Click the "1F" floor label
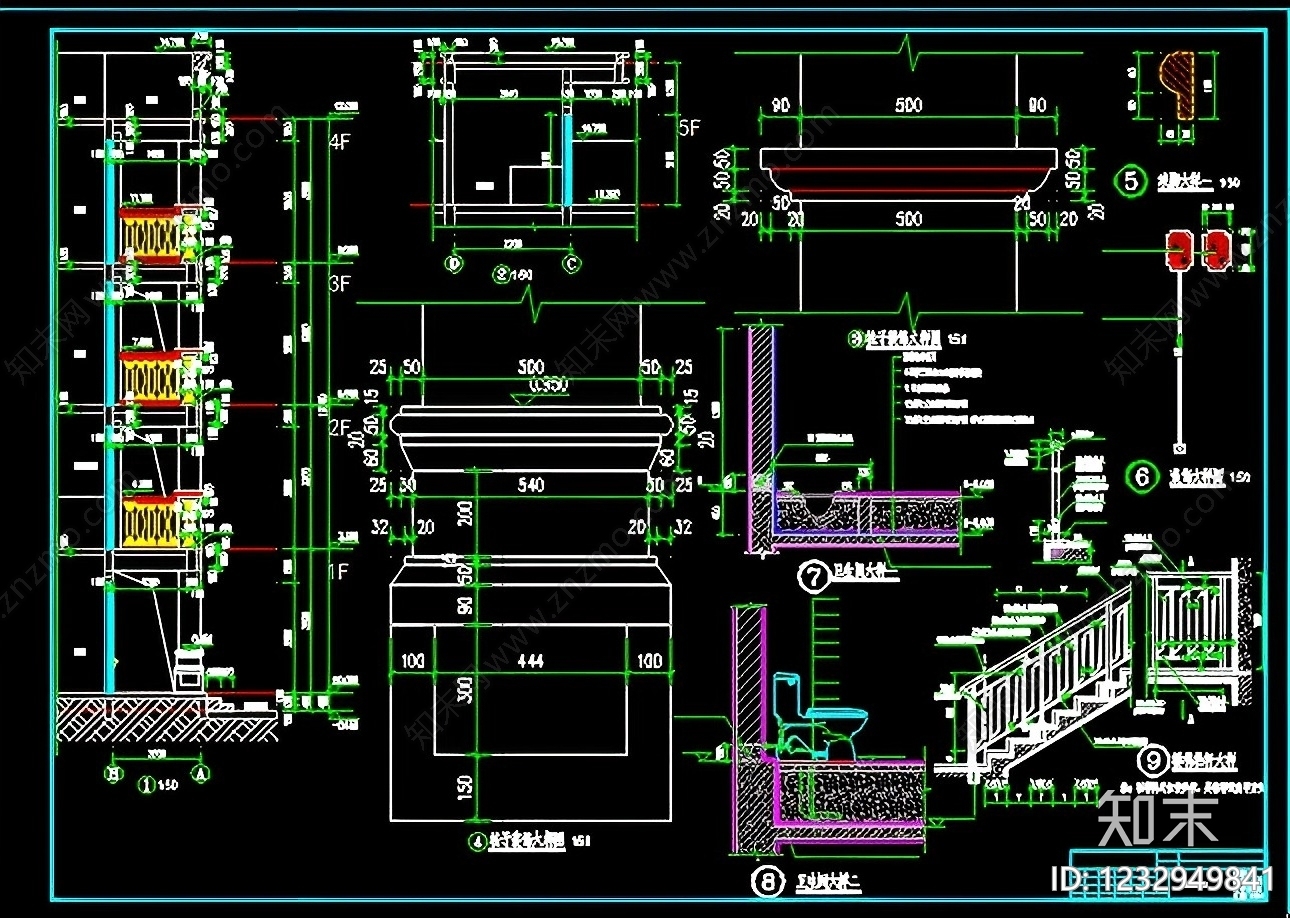The width and height of the screenshot is (1290, 918). 341,572
